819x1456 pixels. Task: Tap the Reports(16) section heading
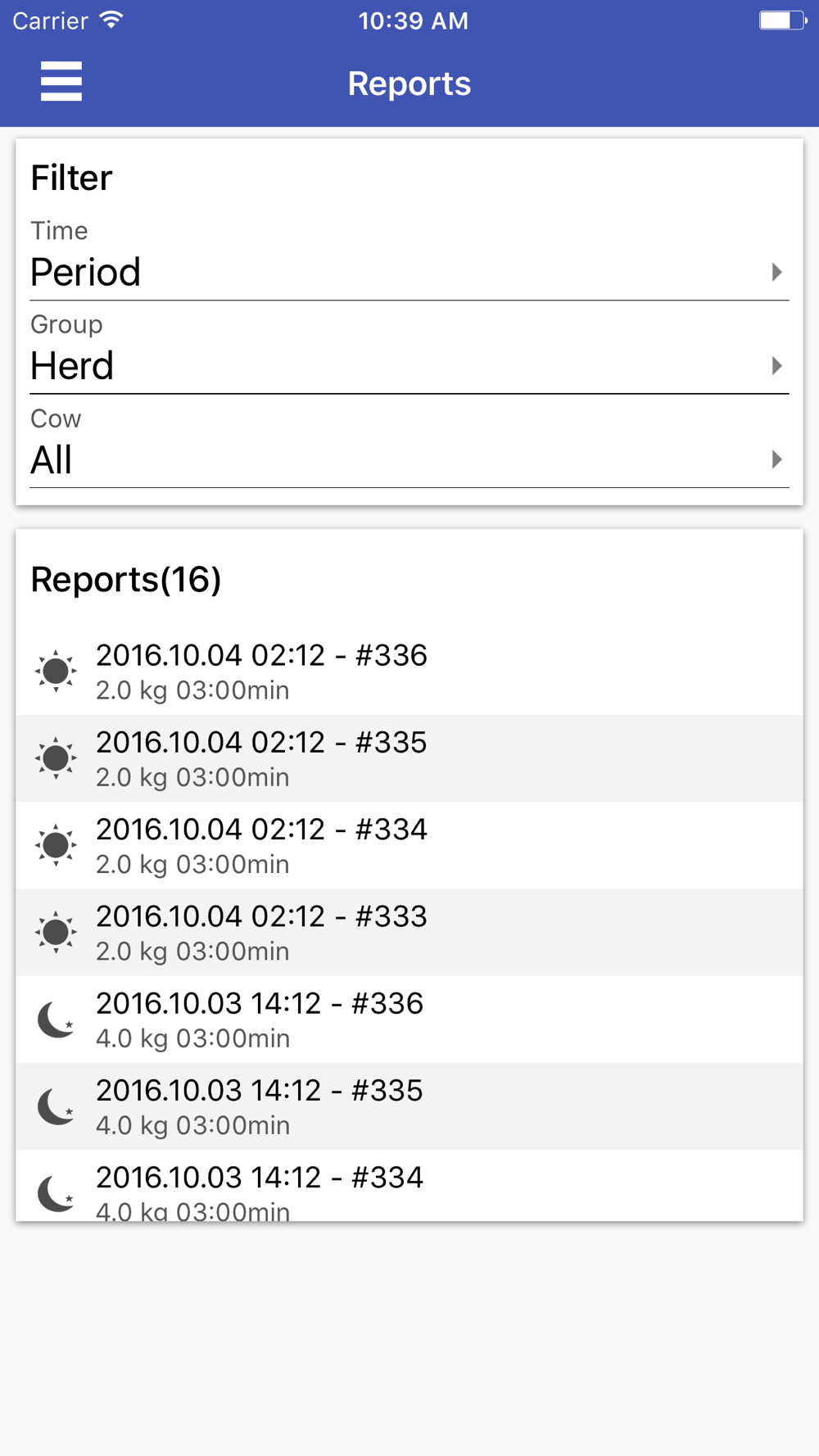tap(126, 580)
